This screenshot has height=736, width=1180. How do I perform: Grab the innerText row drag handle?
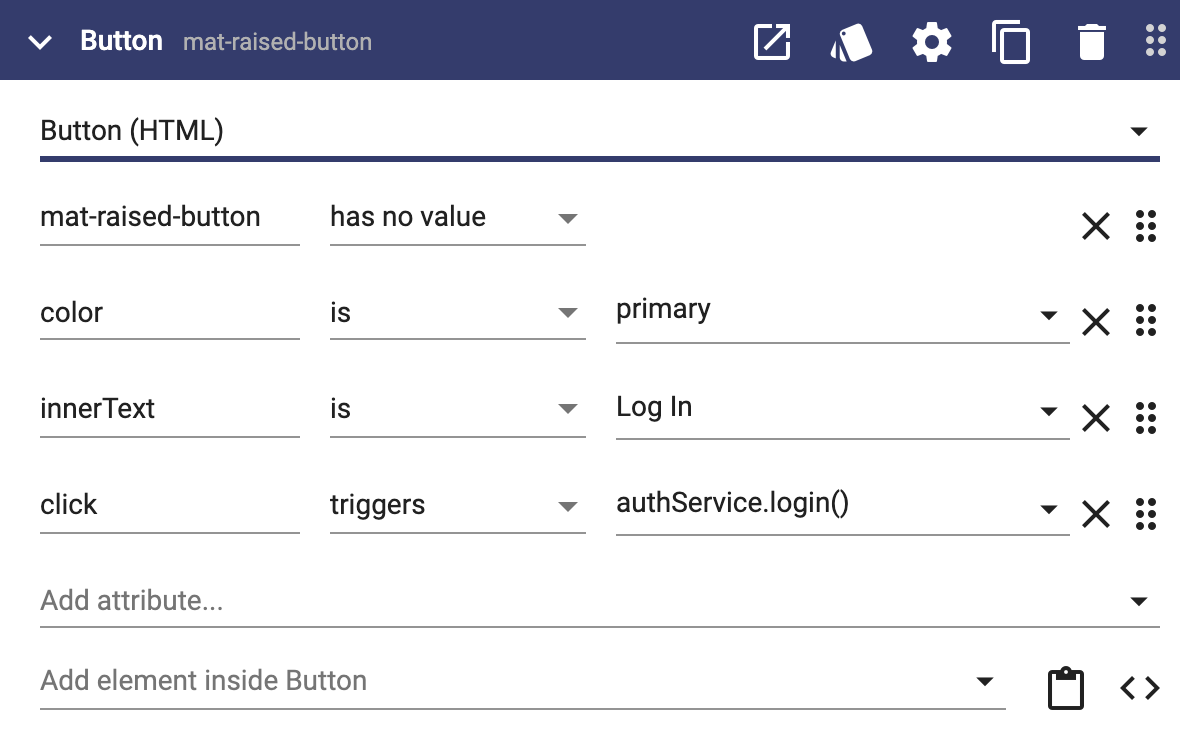coord(1145,418)
